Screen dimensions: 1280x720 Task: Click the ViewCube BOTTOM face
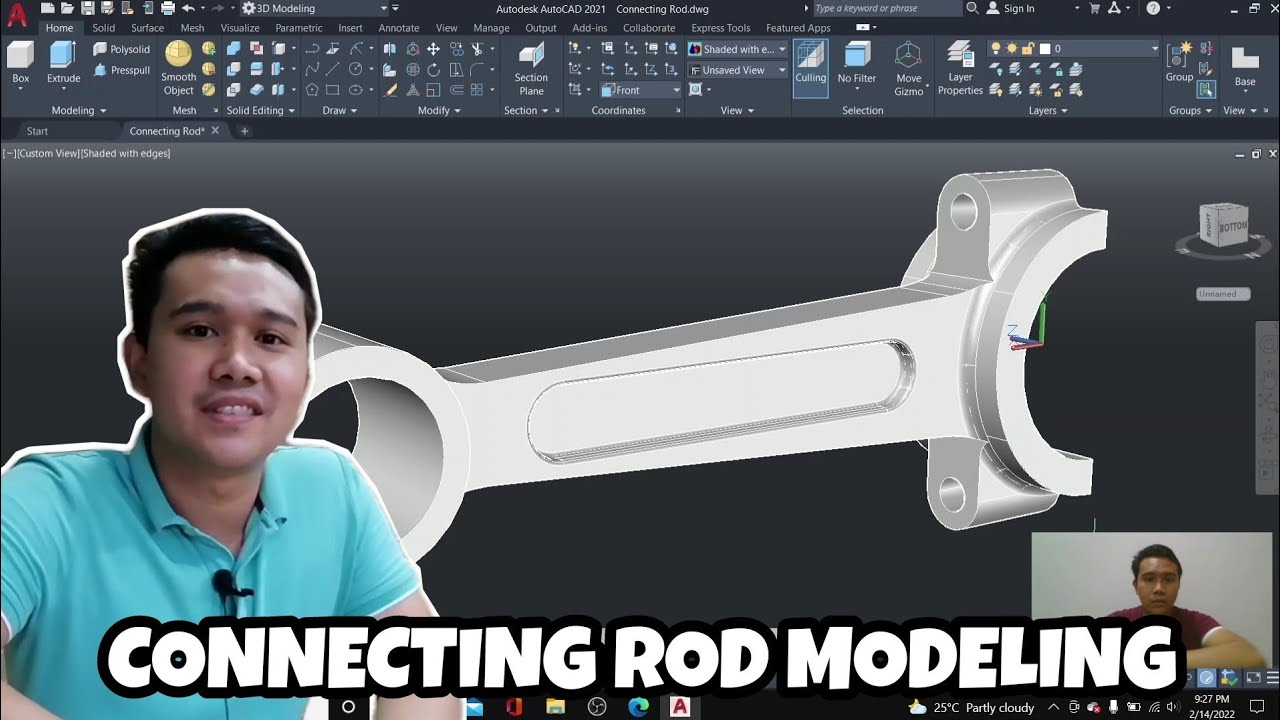pyautogui.click(x=1233, y=226)
